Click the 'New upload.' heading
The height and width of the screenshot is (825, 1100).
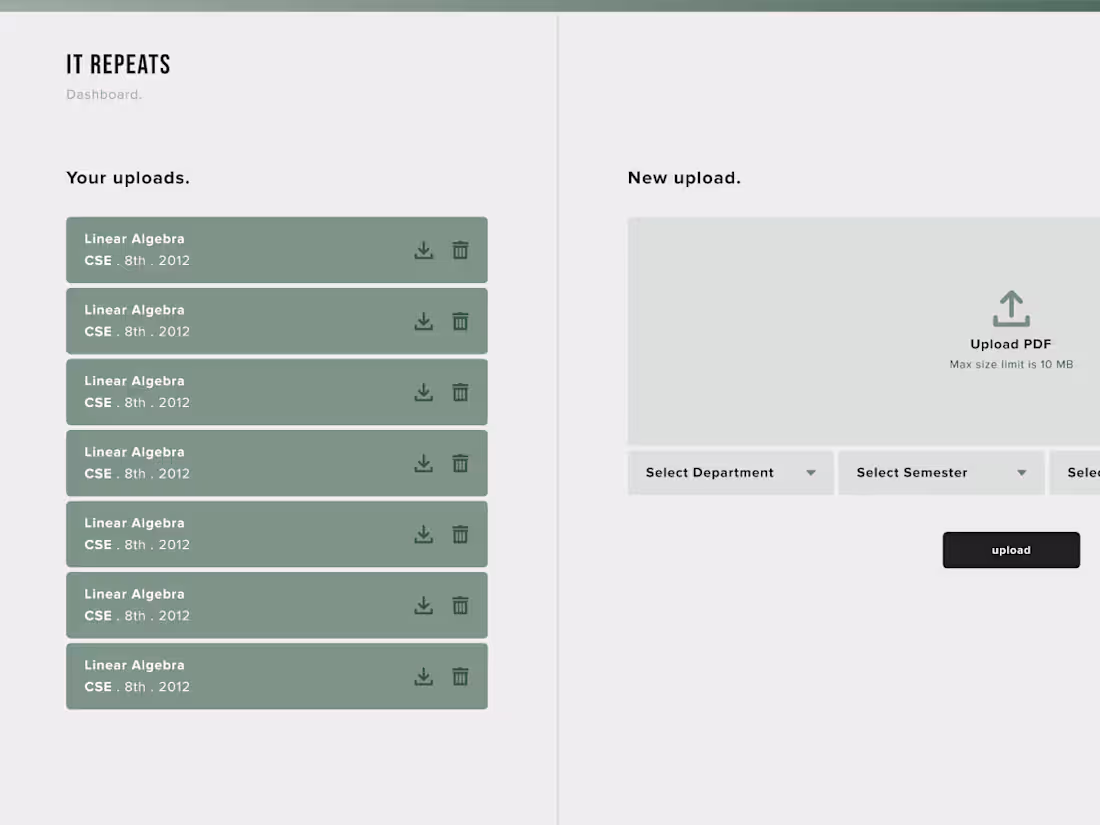[x=684, y=178]
